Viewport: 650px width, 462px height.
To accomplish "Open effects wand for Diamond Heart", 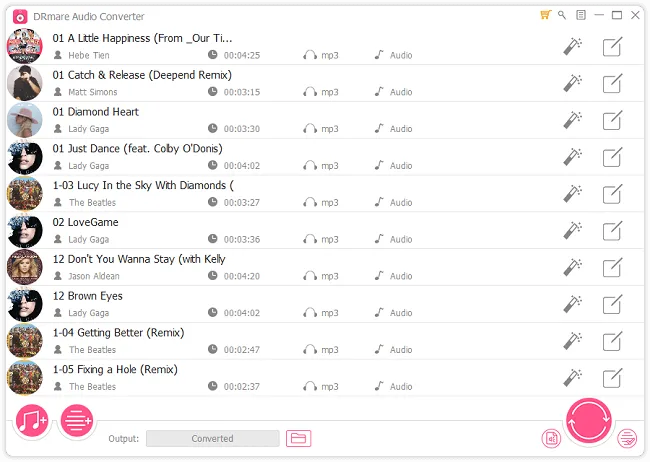I will click(572, 120).
